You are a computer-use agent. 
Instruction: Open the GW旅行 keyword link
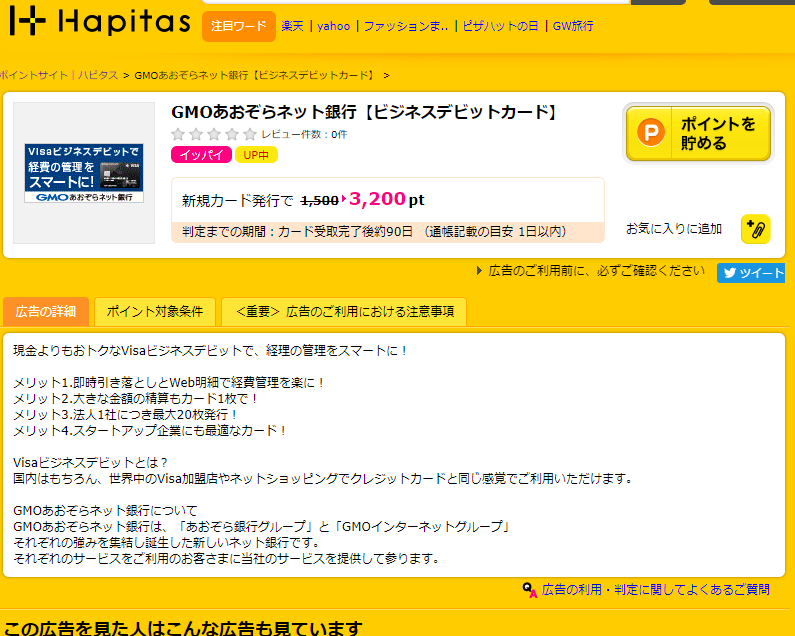[x=573, y=26]
